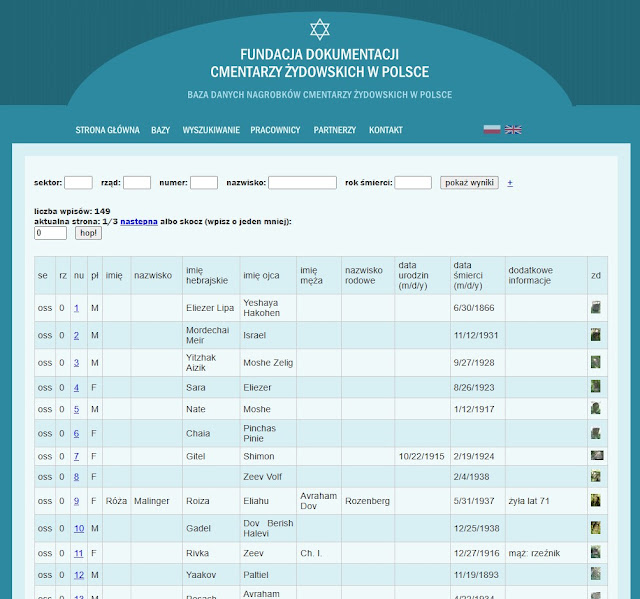Click the 'Rozenberg' maiden name cell
Viewport: 640px width, 599px height.
coord(368,501)
